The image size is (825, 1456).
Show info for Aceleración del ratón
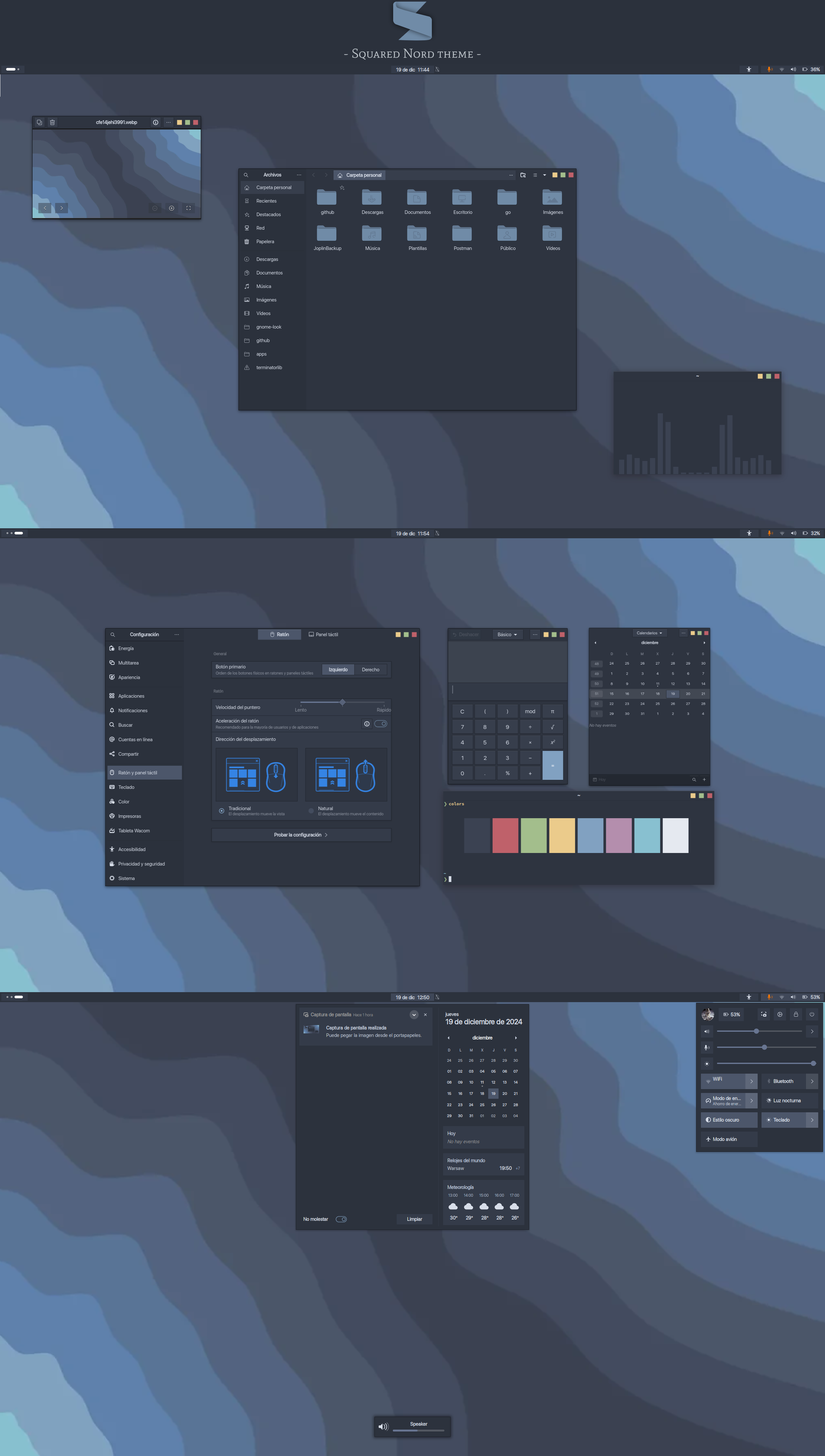point(367,724)
